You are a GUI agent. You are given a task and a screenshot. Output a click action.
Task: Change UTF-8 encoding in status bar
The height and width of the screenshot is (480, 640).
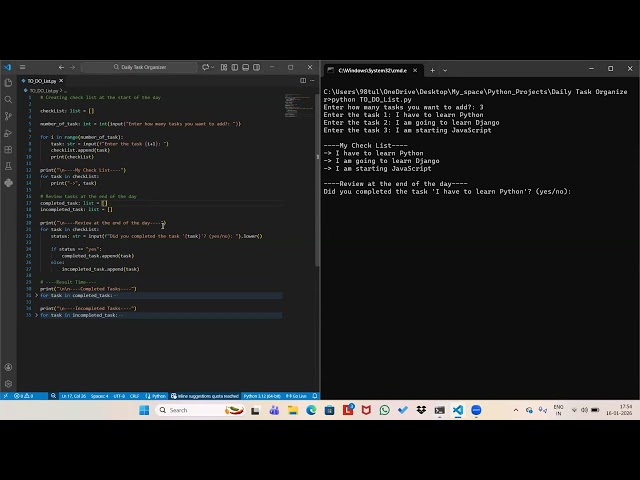point(119,396)
